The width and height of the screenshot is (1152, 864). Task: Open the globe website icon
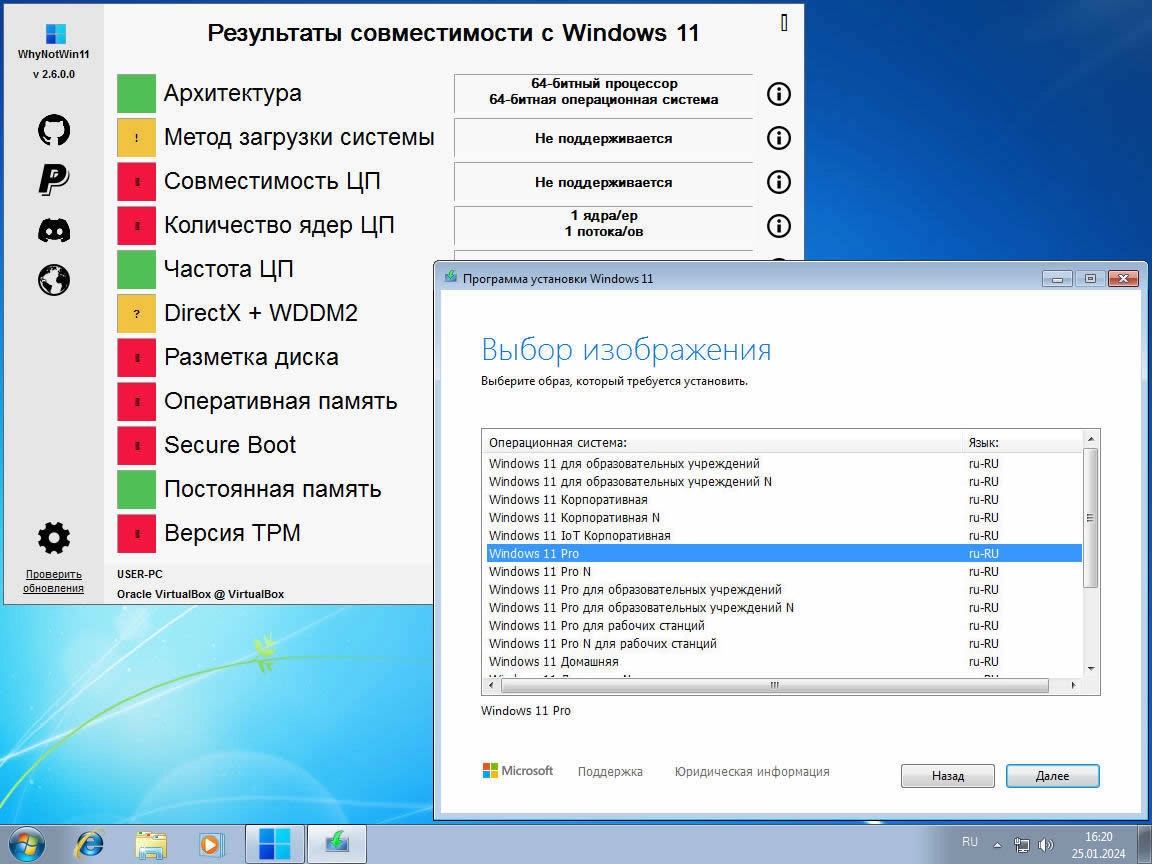pos(54,280)
